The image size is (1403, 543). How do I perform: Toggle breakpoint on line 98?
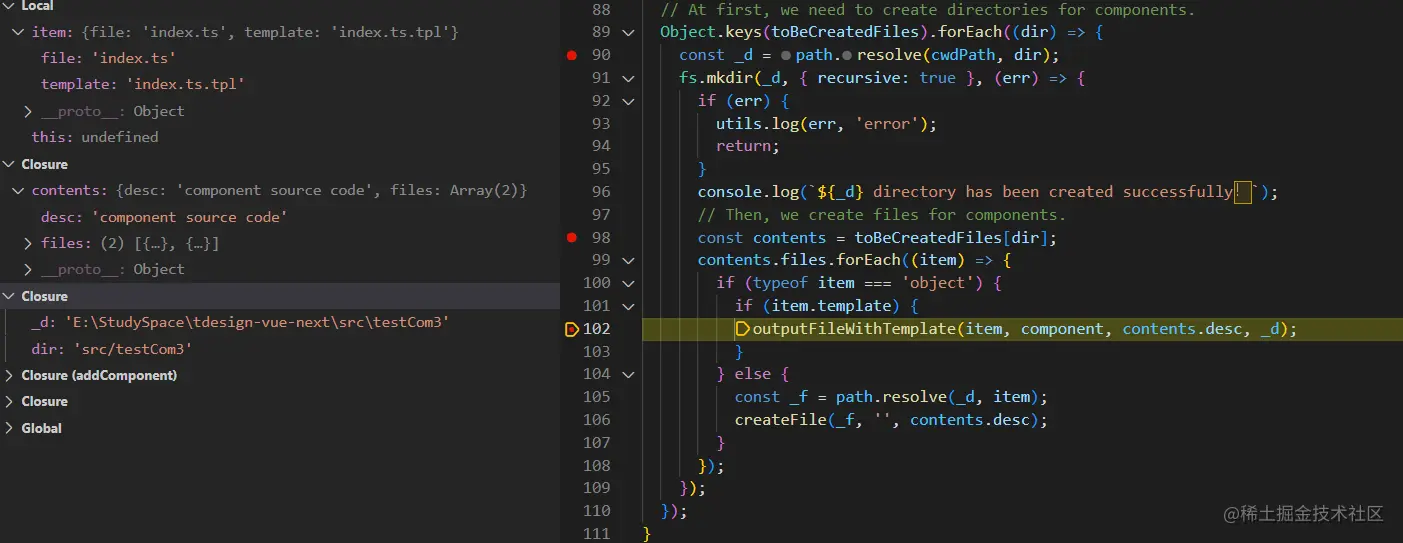coord(572,237)
